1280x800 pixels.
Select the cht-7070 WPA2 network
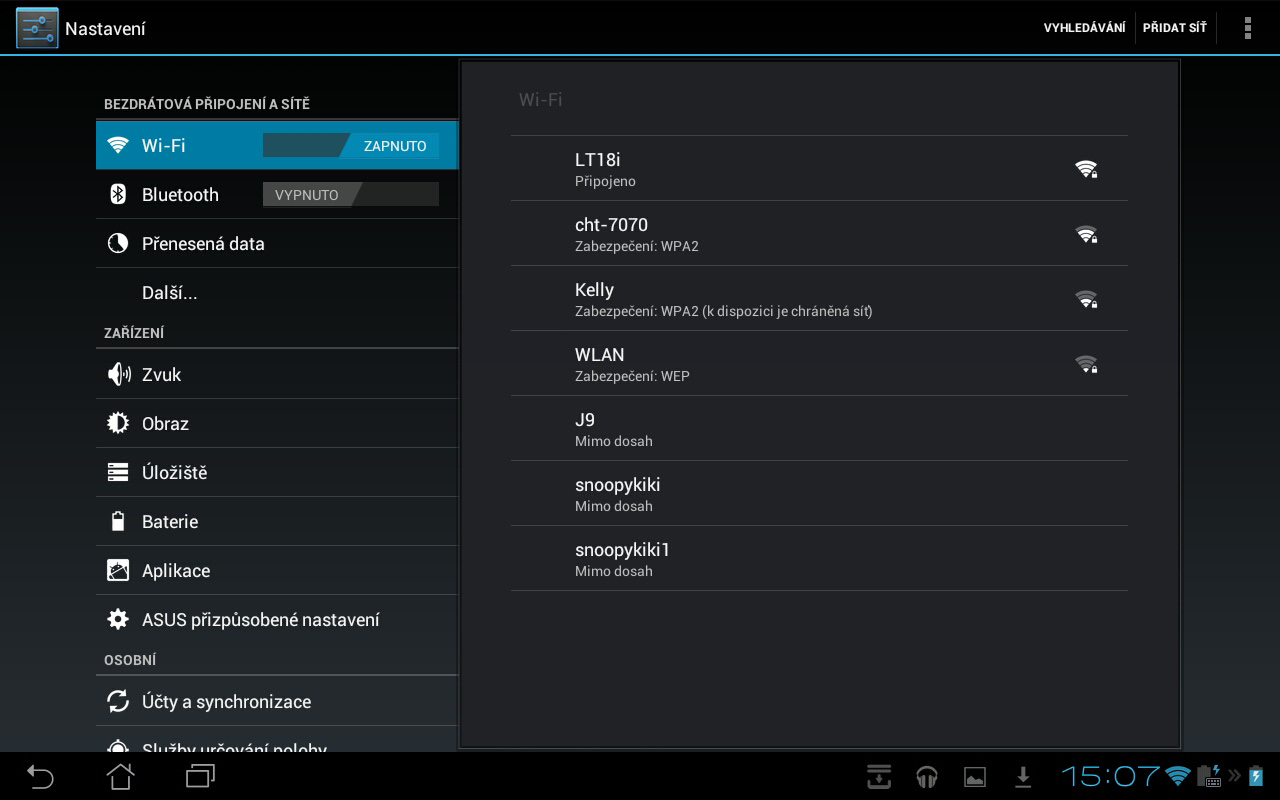pos(819,234)
